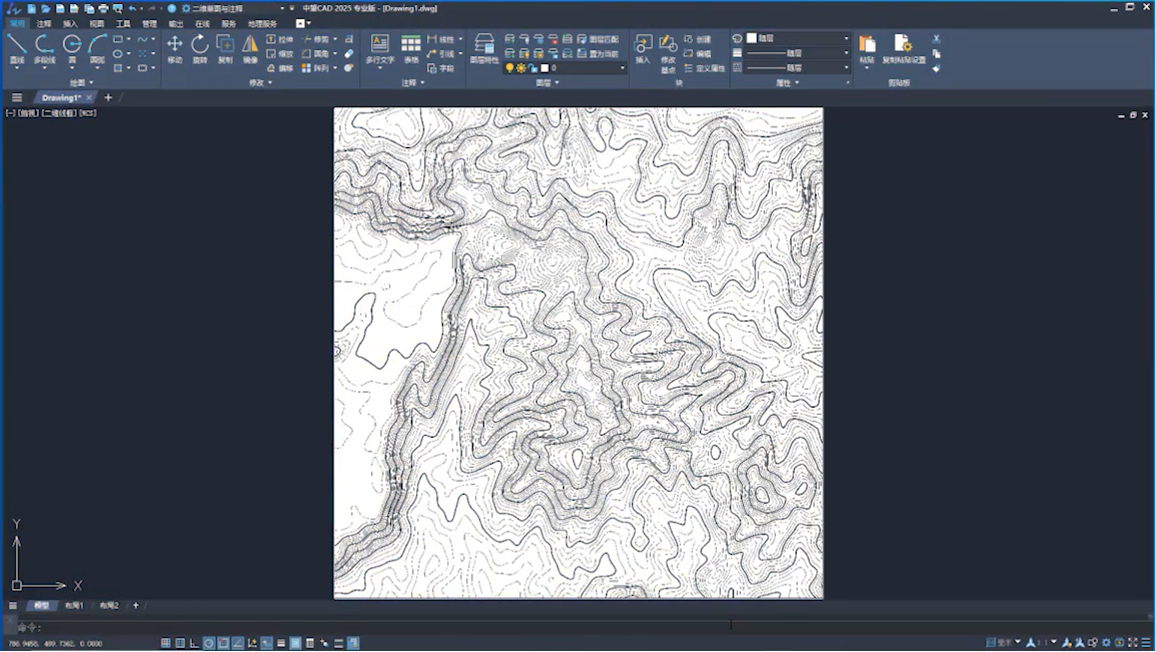Toggle polar tracking in status bar
Viewport: 1155px width, 652px height.
click(209, 643)
